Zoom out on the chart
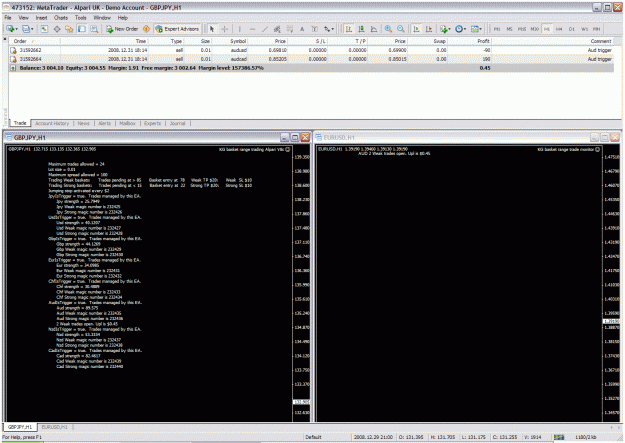Viewport: 625px width, 443px height. click(401, 29)
